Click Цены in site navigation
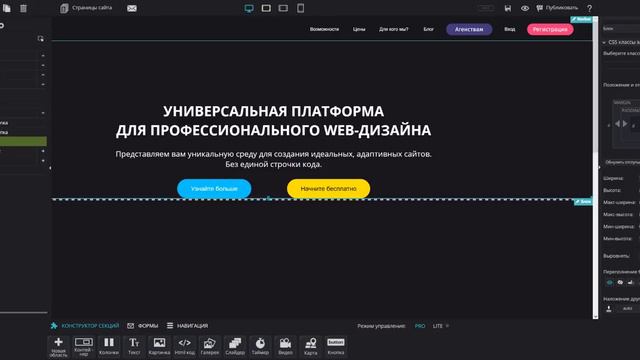Viewport: 640px width, 360px height. (359, 29)
